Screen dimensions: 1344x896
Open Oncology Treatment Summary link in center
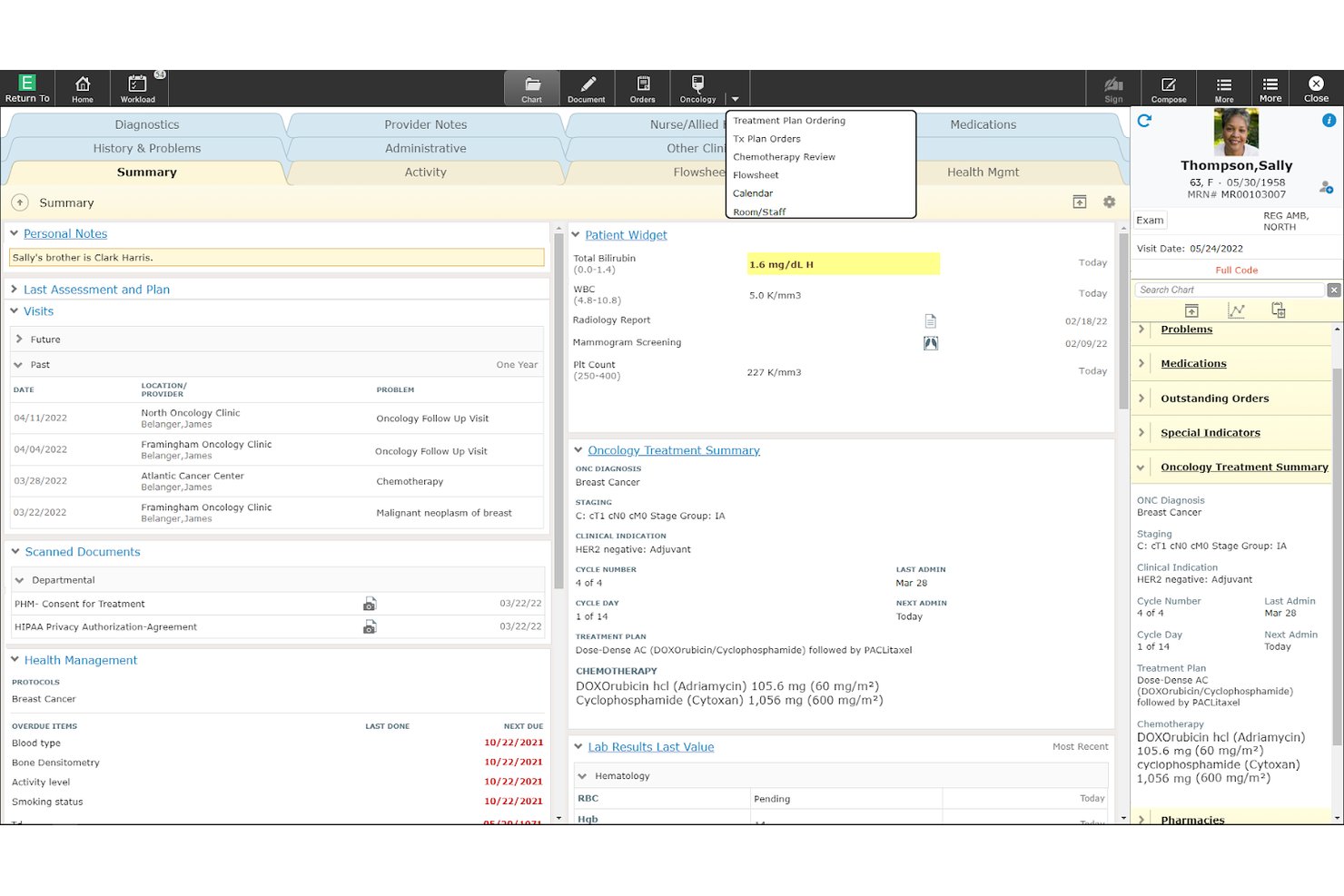point(674,450)
